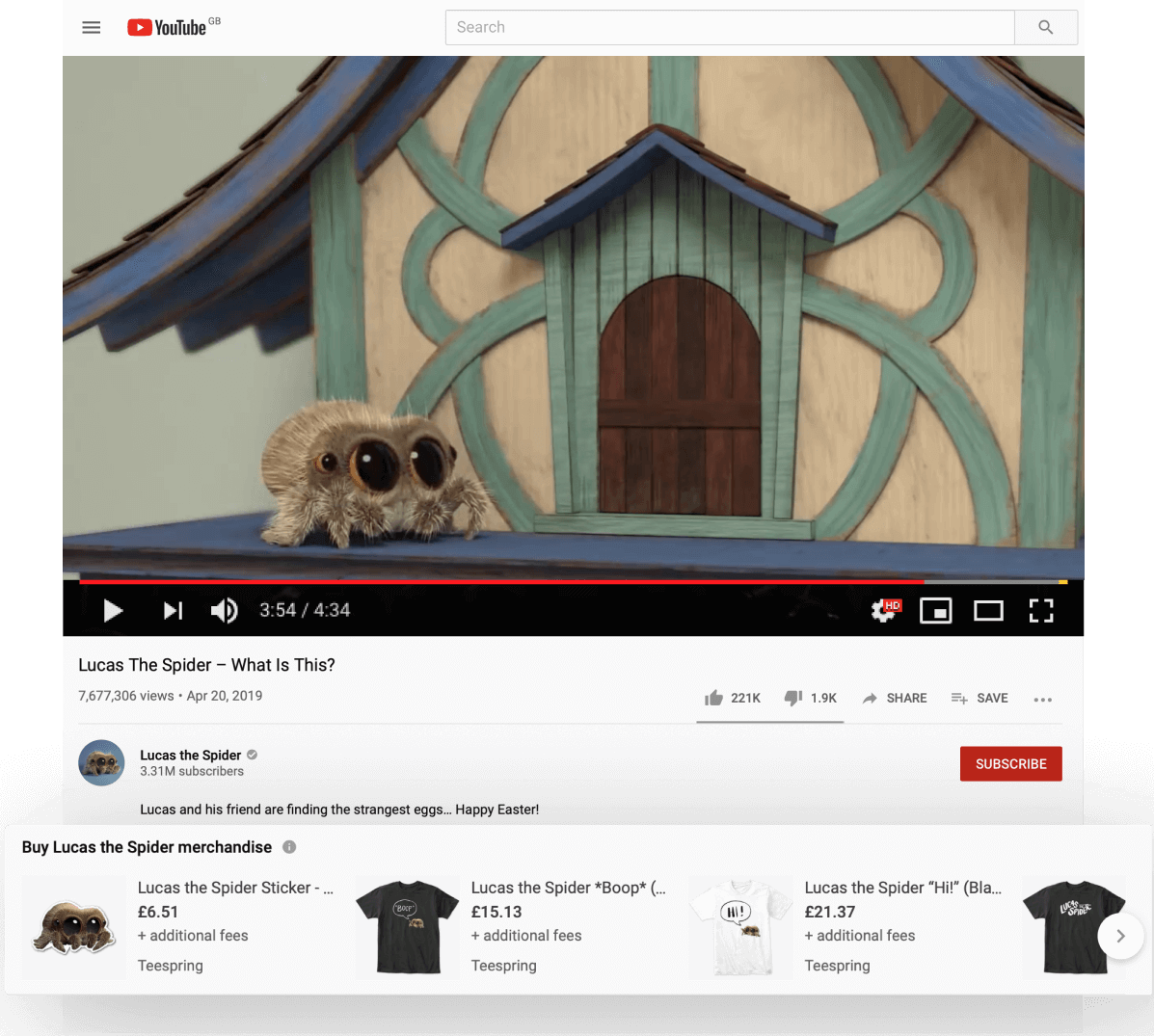Screen dimensions: 1154x1036
Task: Open the merchandise info tooltip
Action: point(289,847)
